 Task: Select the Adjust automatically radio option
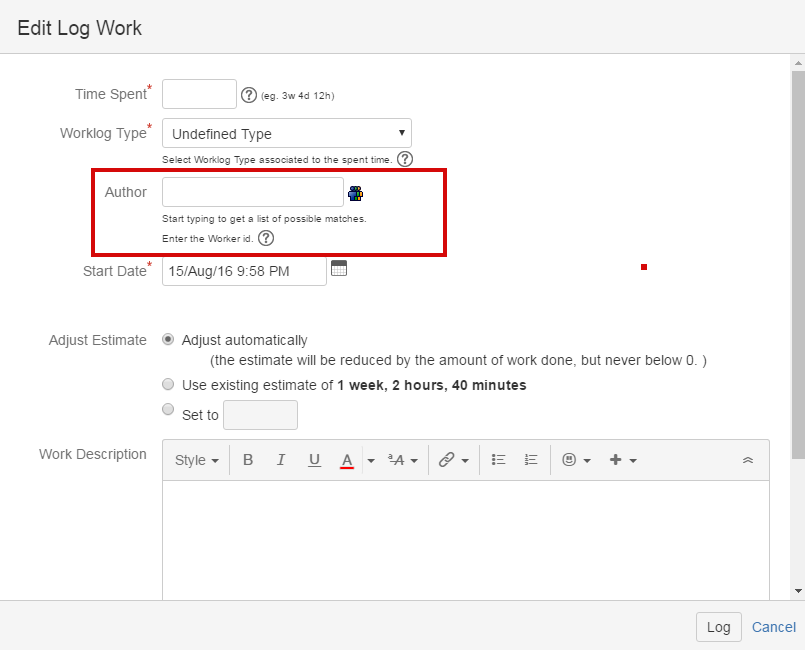coord(169,340)
